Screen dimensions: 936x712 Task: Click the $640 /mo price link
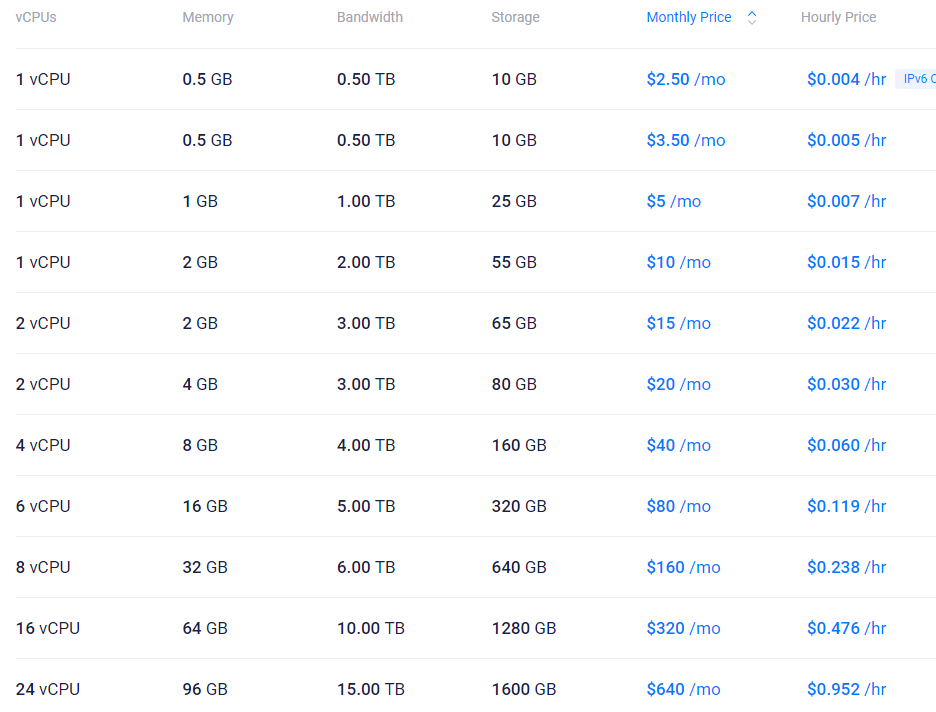683,689
